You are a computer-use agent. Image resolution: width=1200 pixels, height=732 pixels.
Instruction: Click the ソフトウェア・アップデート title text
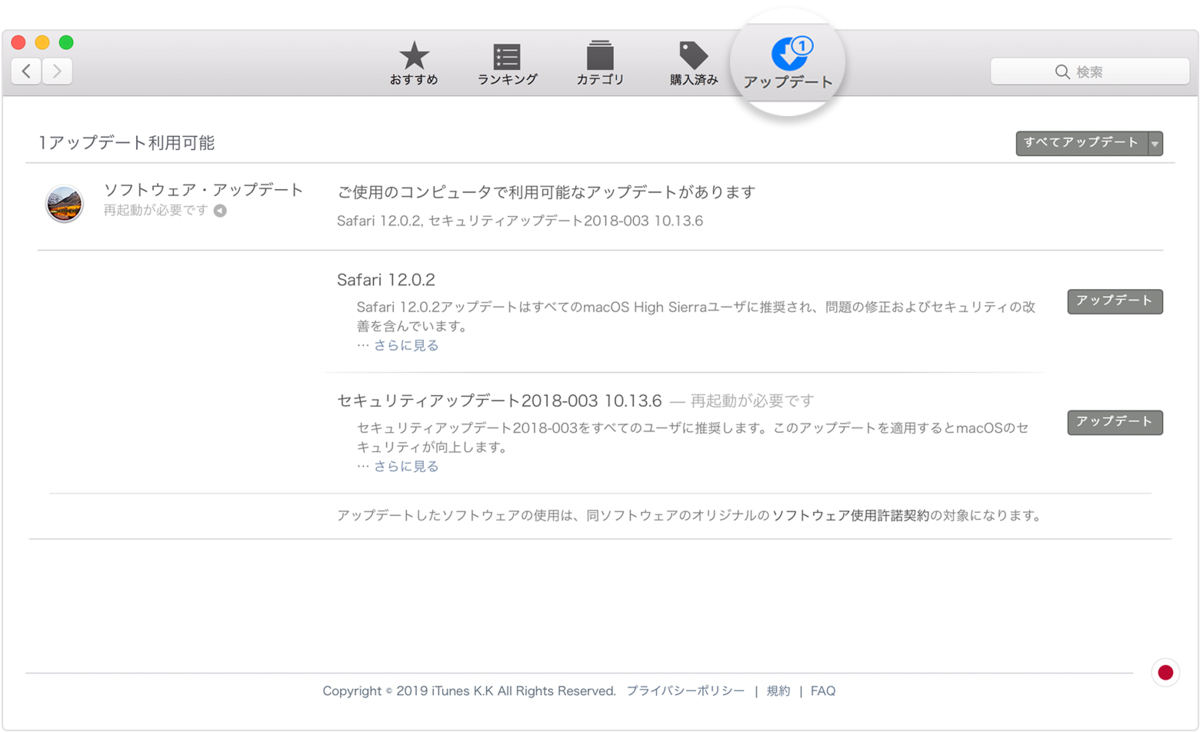tap(204, 190)
